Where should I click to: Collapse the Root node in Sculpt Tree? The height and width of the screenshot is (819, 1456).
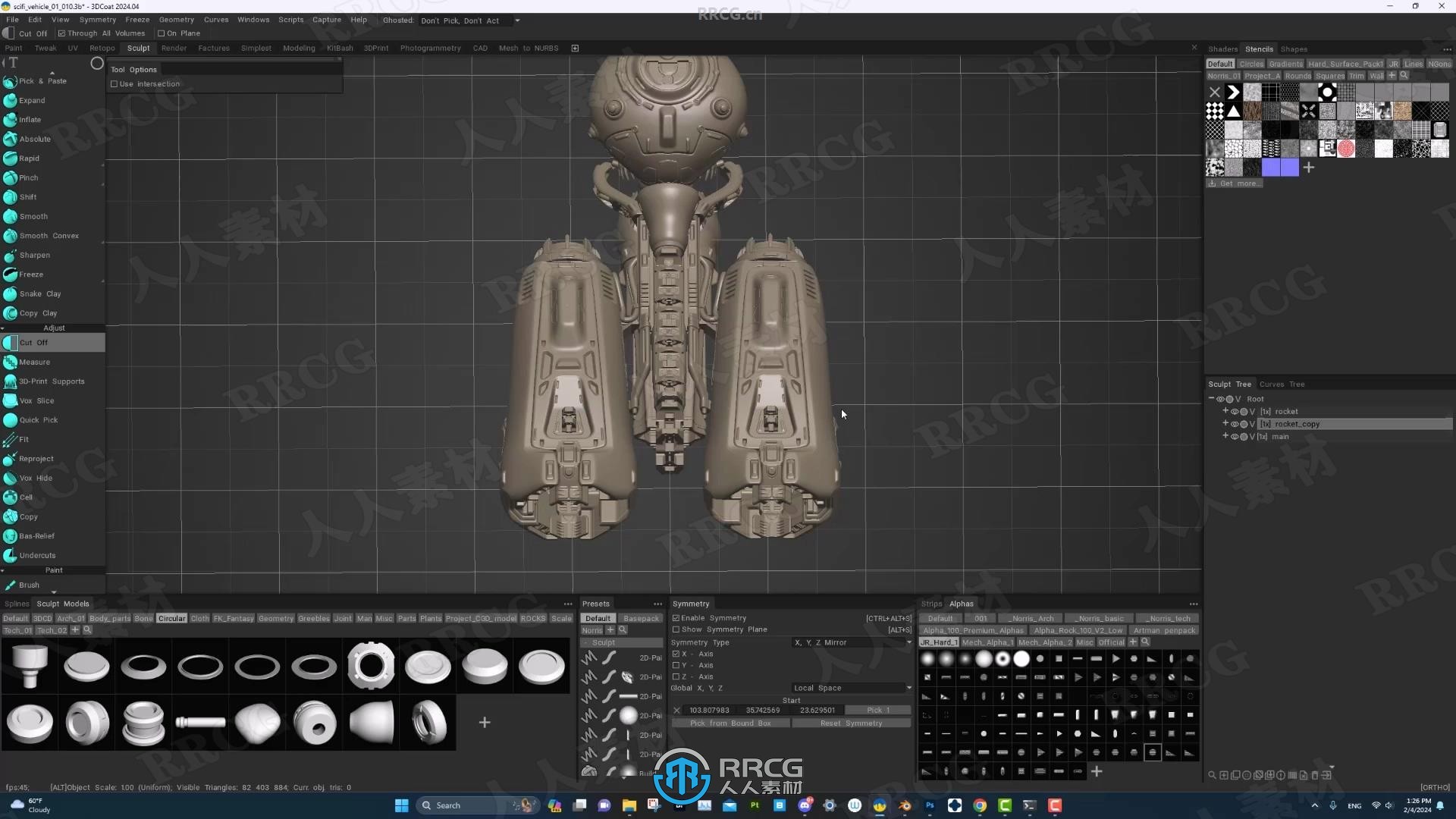(x=1211, y=398)
